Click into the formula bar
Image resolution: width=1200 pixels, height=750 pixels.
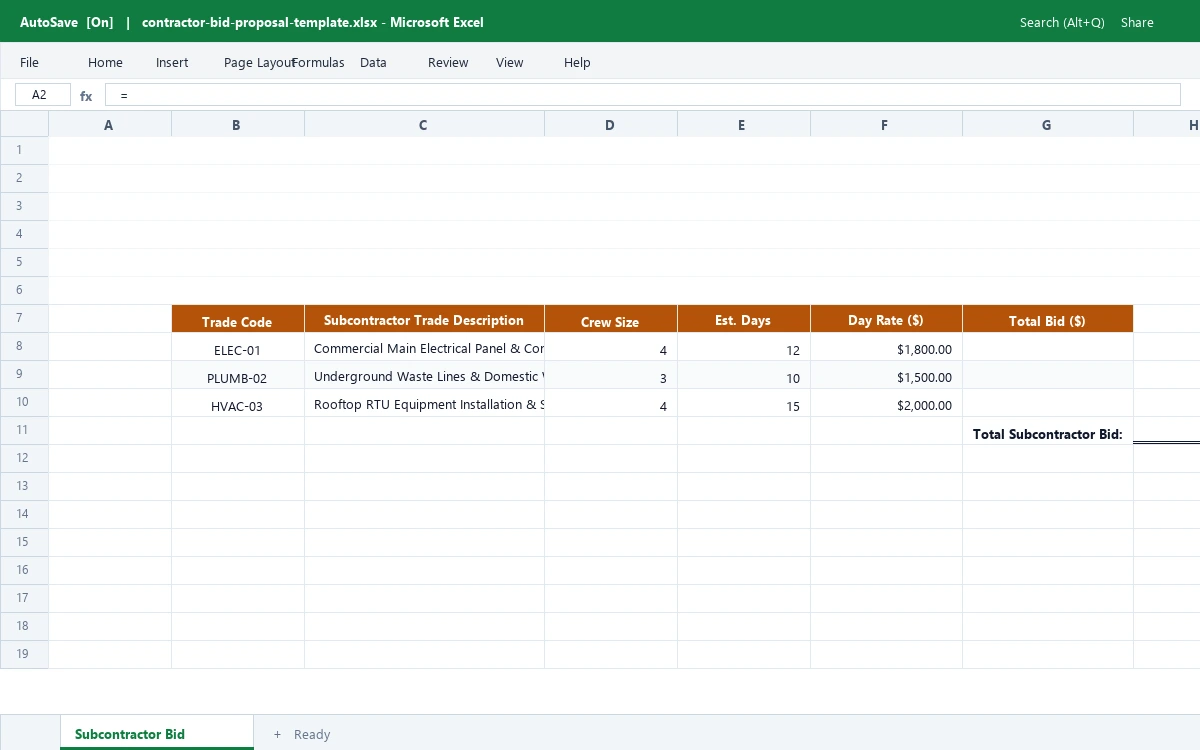click(643, 95)
